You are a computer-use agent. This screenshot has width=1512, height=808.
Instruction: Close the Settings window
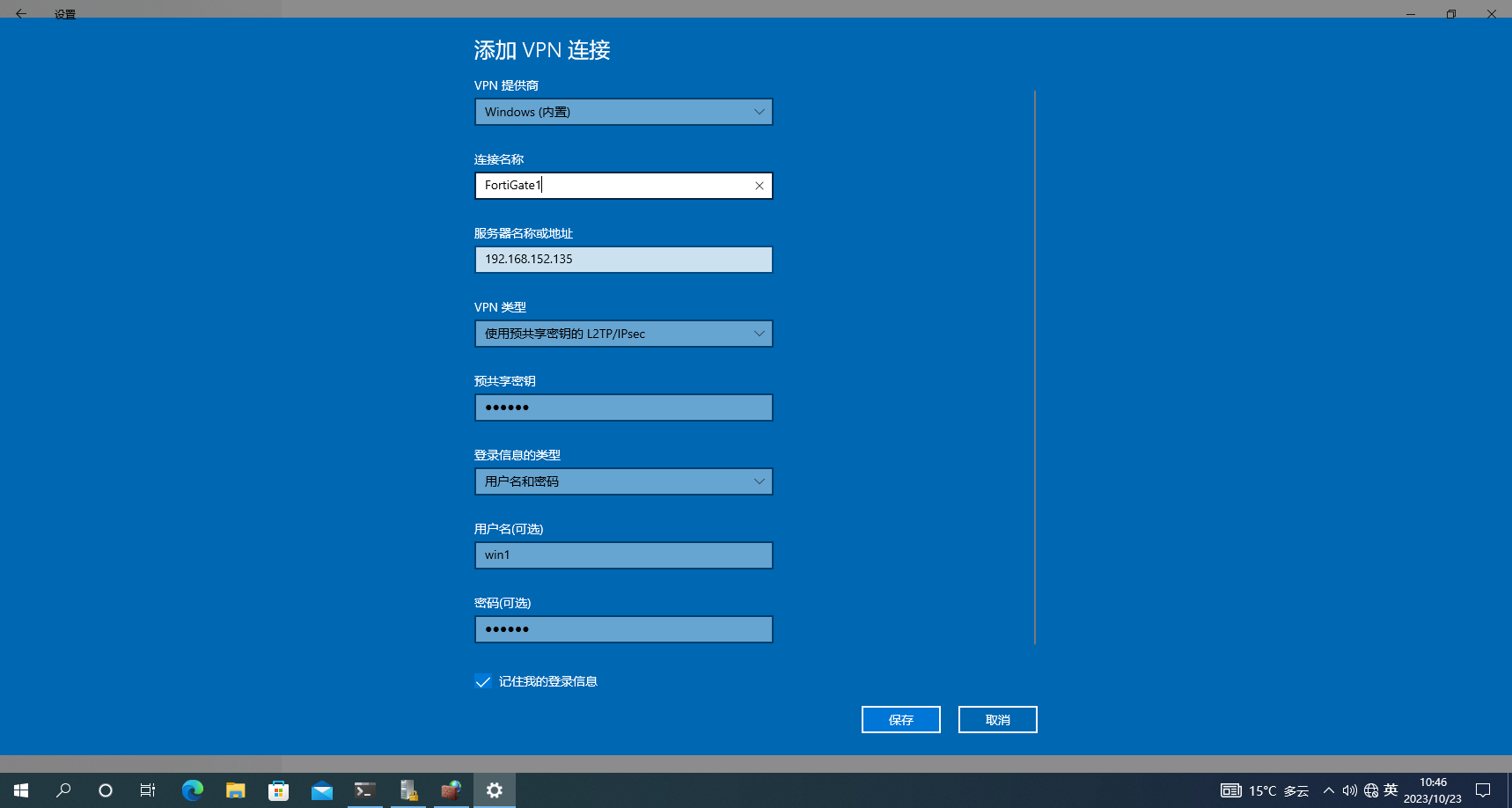(x=1492, y=13)
